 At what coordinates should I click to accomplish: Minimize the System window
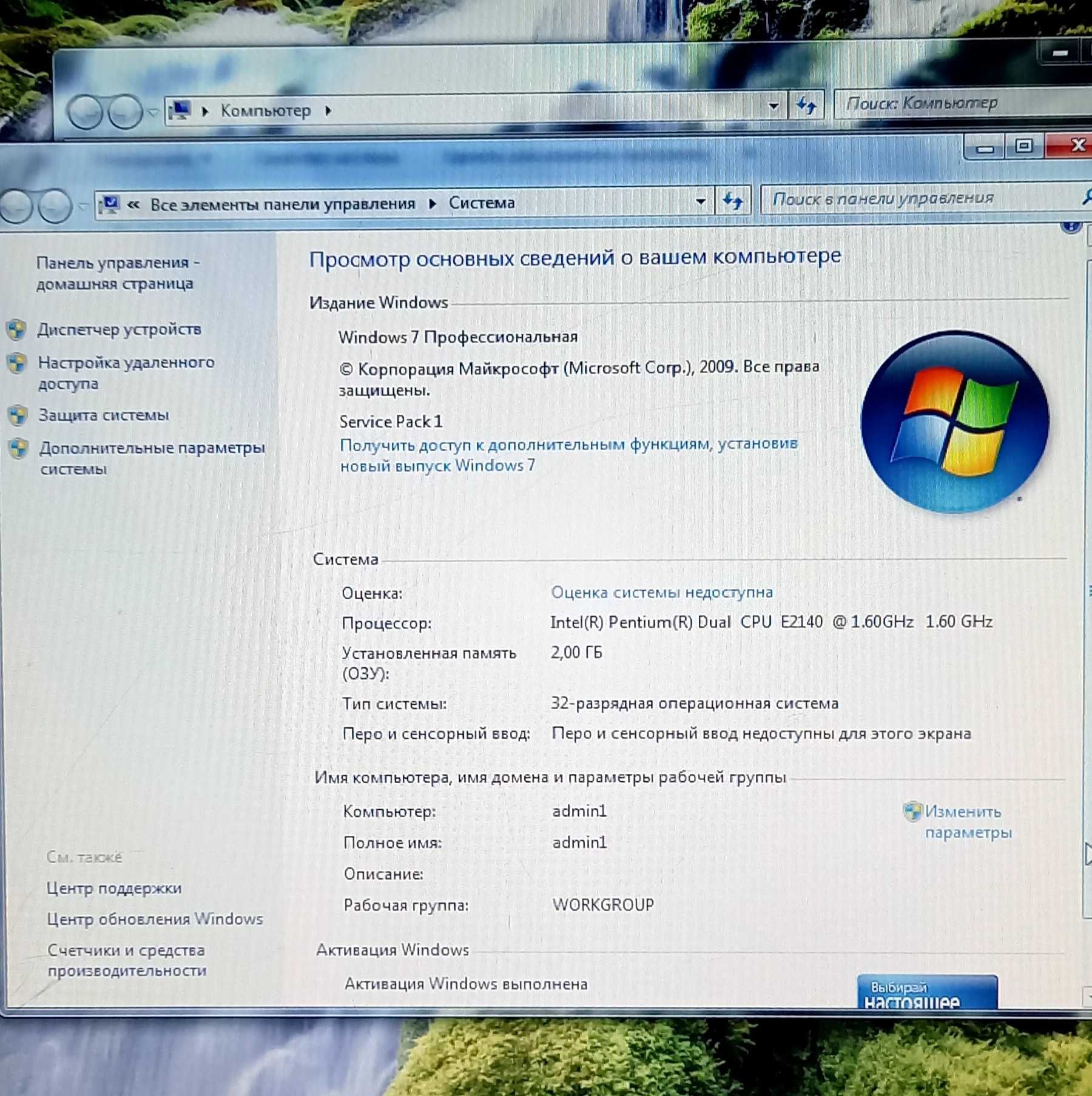click(x=984, y=147)
